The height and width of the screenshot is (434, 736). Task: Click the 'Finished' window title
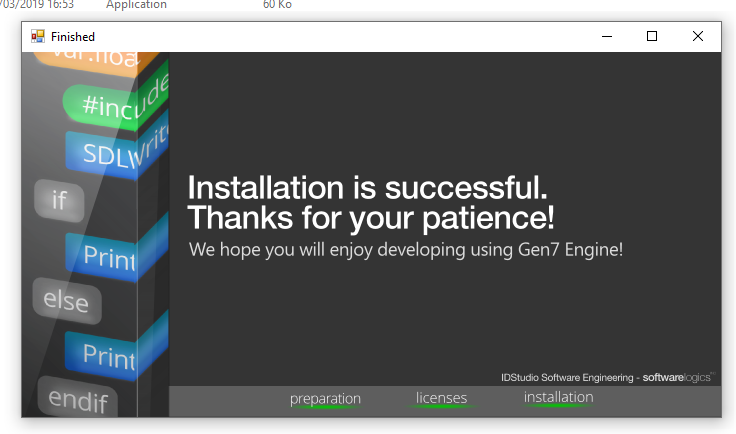tap(73, 37)
